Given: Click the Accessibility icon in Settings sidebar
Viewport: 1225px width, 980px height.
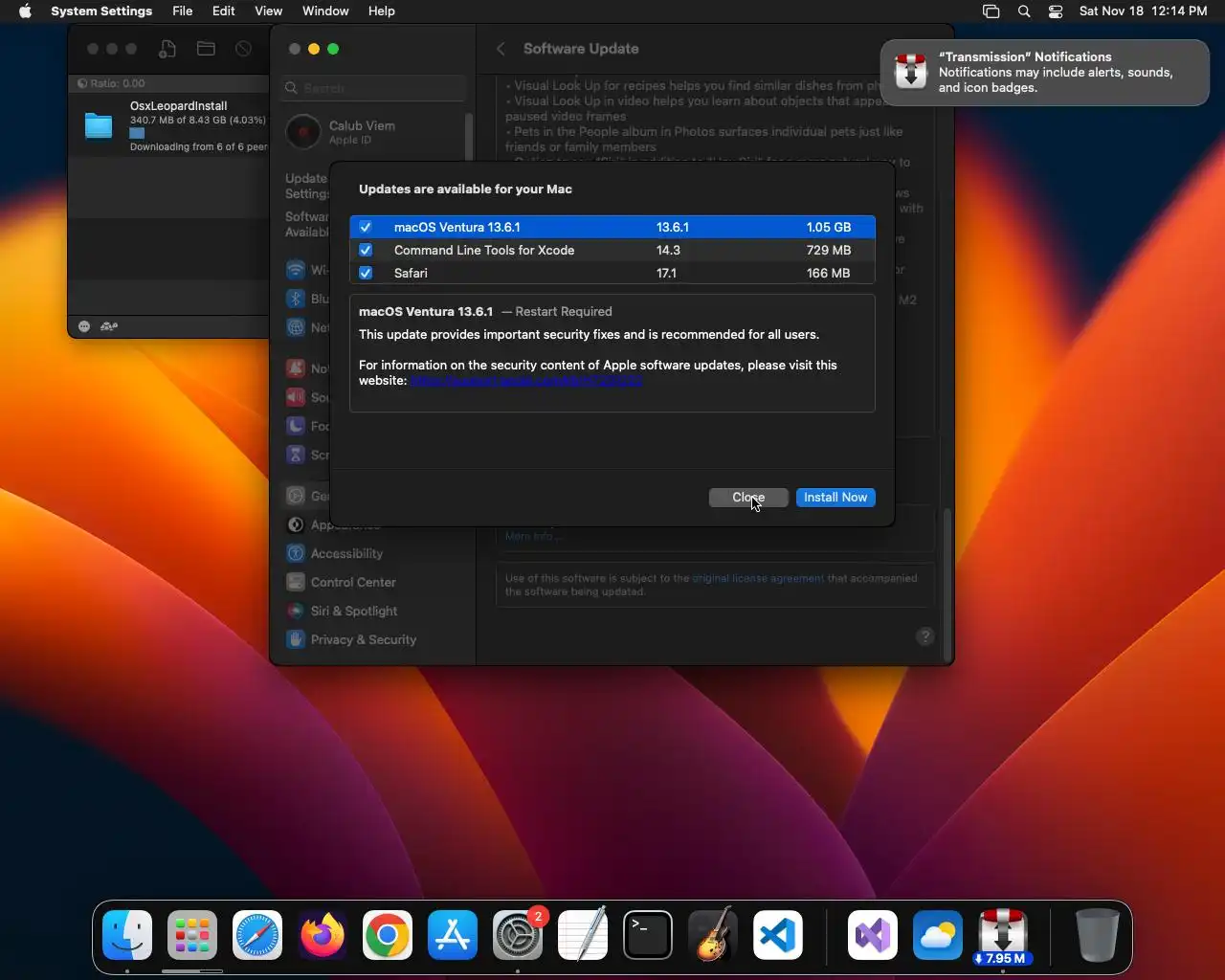Looking at the screenshot, I should click(296, 553).
